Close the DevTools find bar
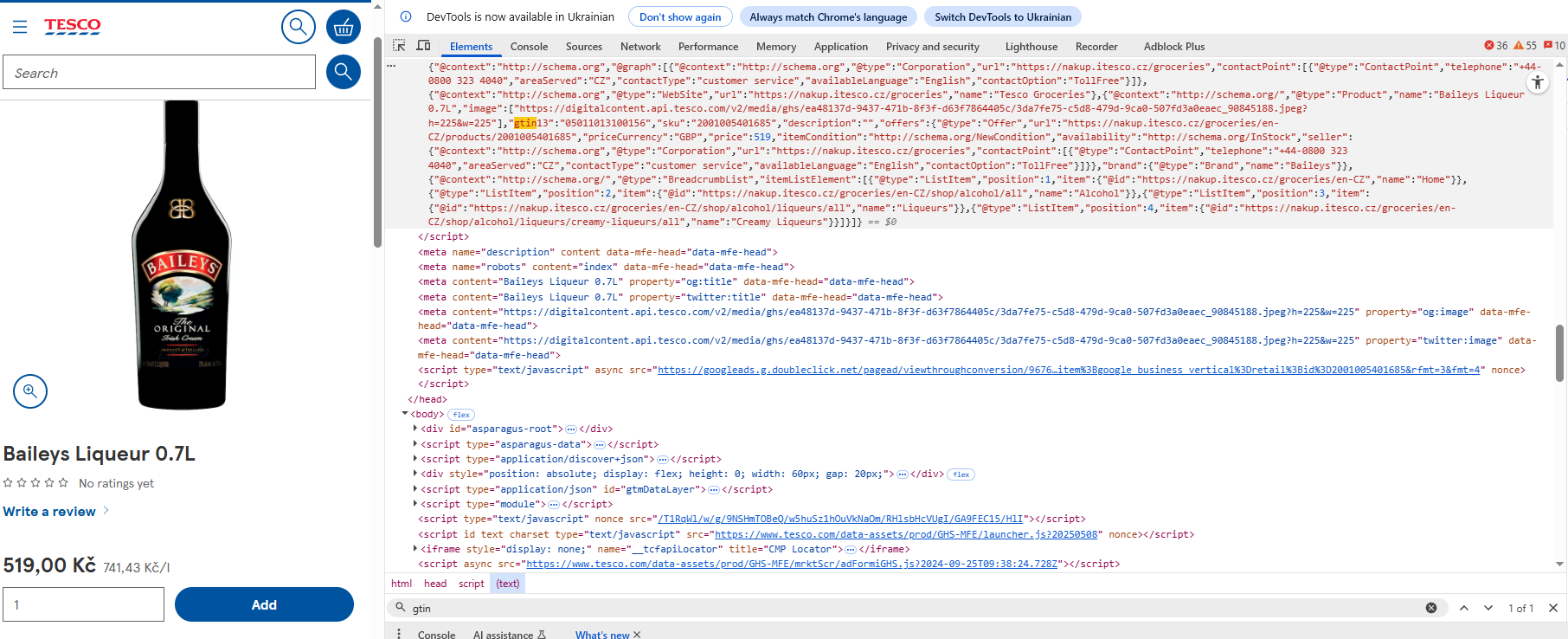This screenshot has width=1568, height=639. [x=1553, y=608]
